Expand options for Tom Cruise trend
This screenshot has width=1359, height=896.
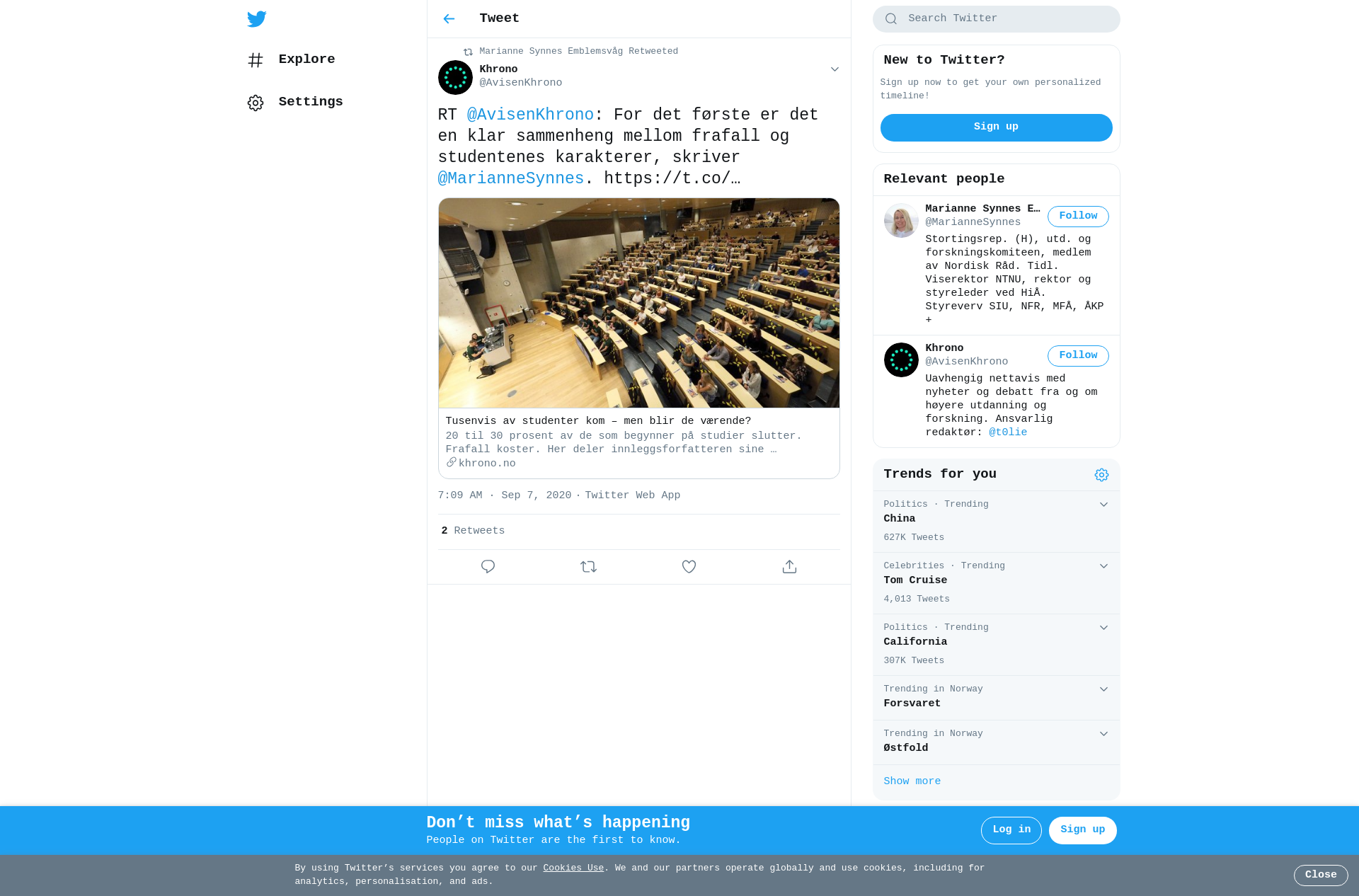[1103, 566]
